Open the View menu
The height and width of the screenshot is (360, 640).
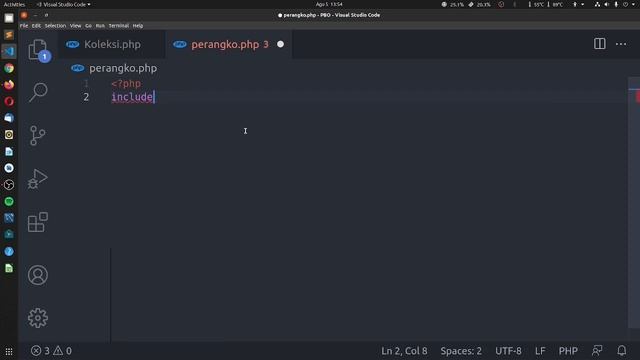76,26
